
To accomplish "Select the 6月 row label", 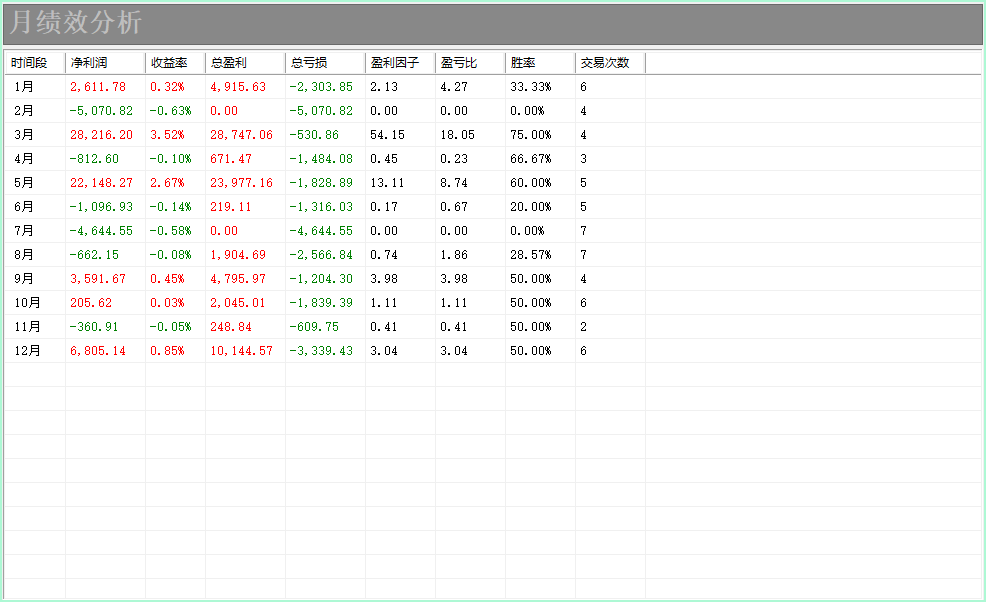I will pyautogui.click(x=24, y=206).
